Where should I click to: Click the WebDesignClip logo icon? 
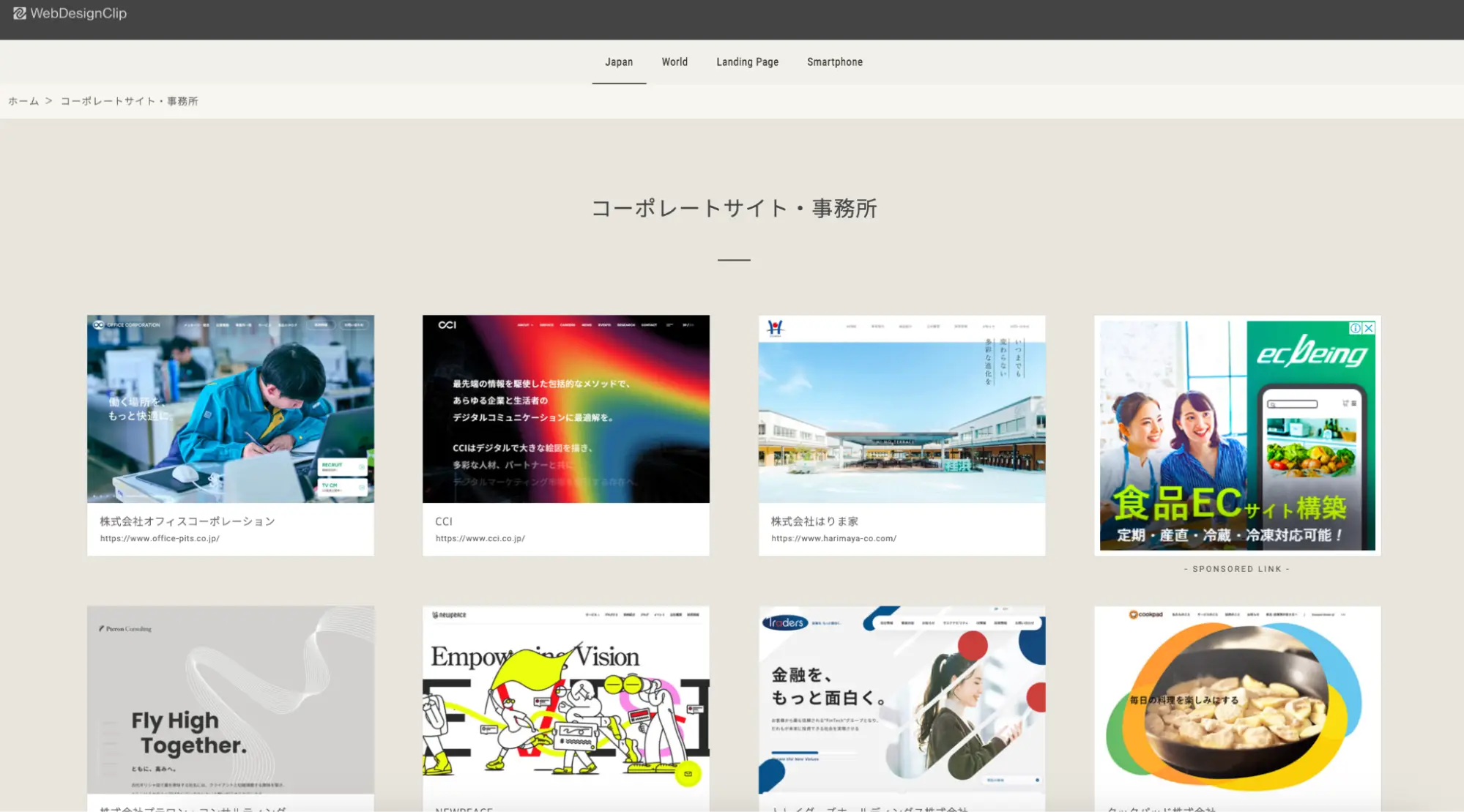click(x=20, y=13)
